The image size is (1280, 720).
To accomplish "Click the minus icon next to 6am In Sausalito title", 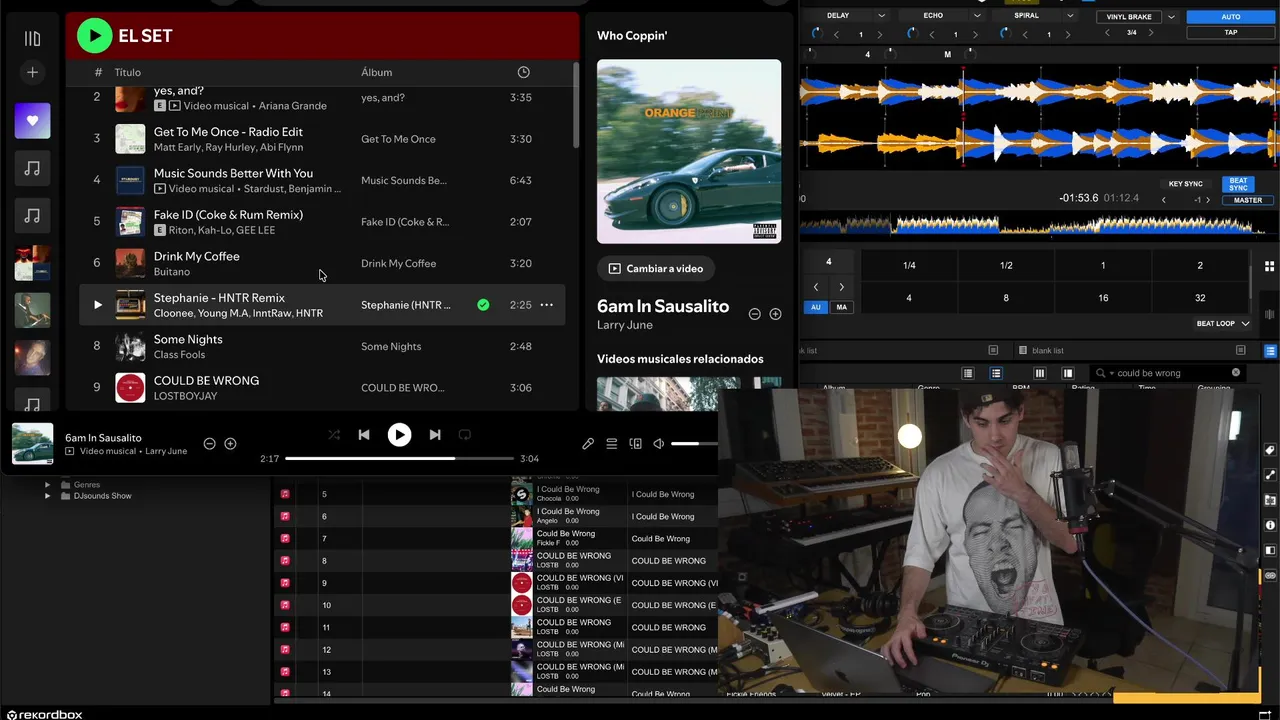I will [755, 314].
